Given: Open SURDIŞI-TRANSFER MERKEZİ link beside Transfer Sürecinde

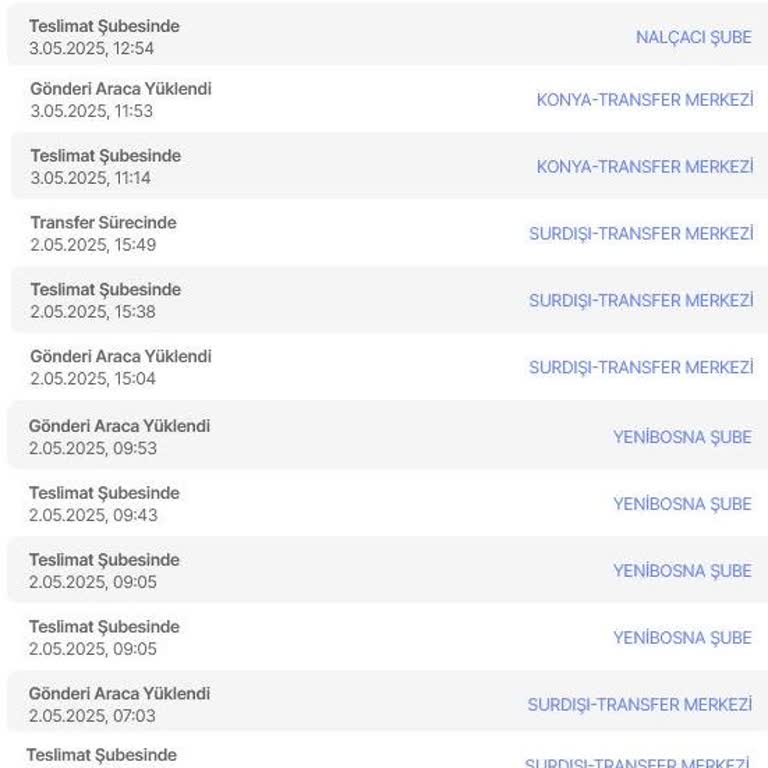Looking at the screenshot, I should (640, 234).
